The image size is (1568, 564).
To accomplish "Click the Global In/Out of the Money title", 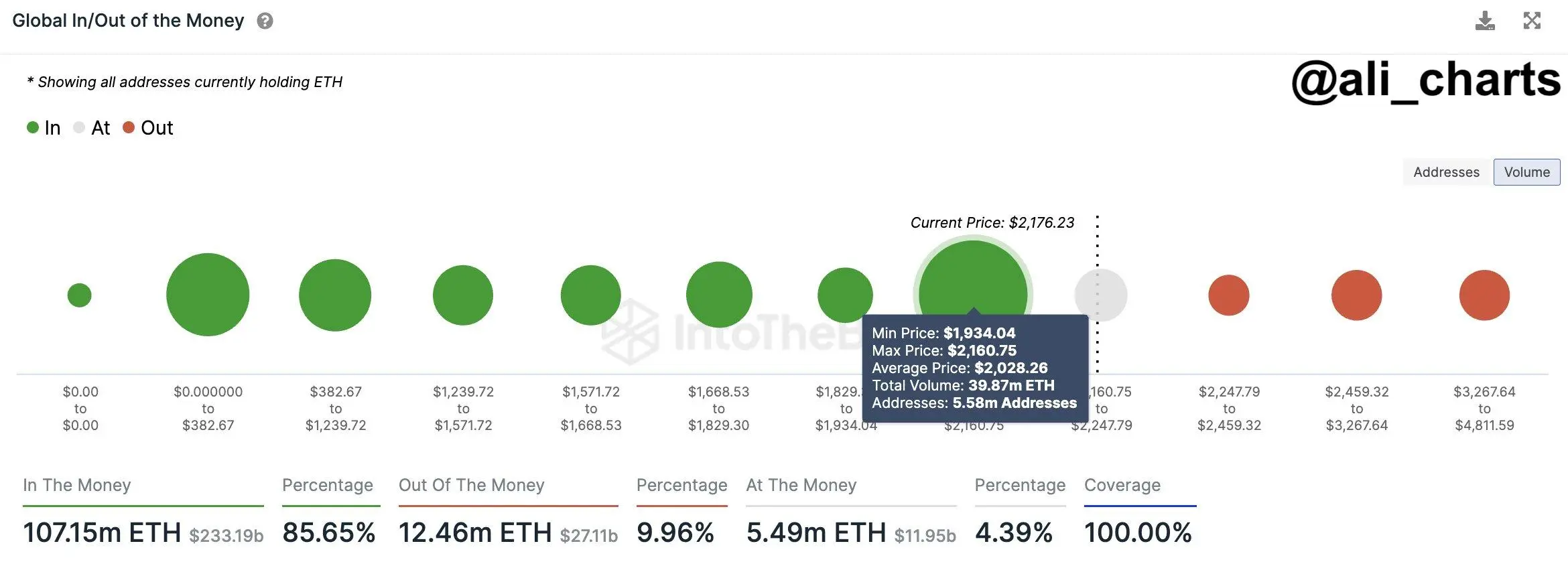I will 127,21.
